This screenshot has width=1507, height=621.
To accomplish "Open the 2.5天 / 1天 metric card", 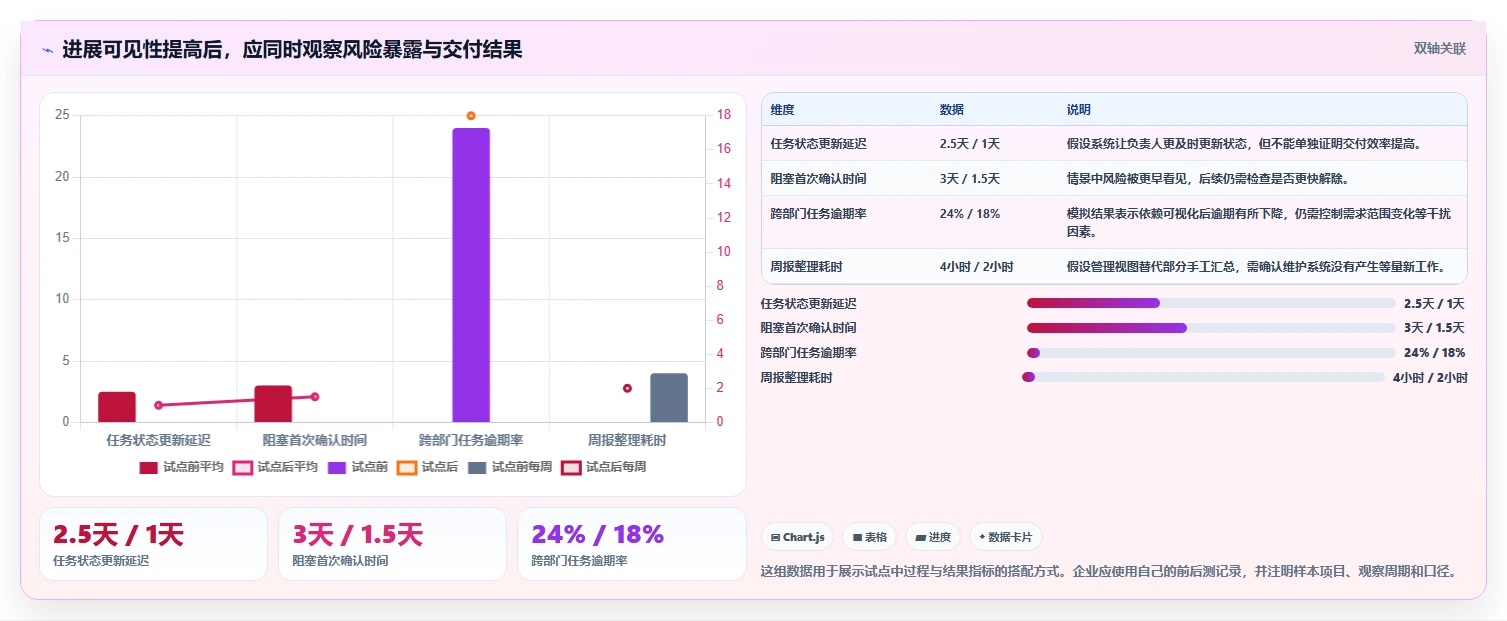I will 153,544.
